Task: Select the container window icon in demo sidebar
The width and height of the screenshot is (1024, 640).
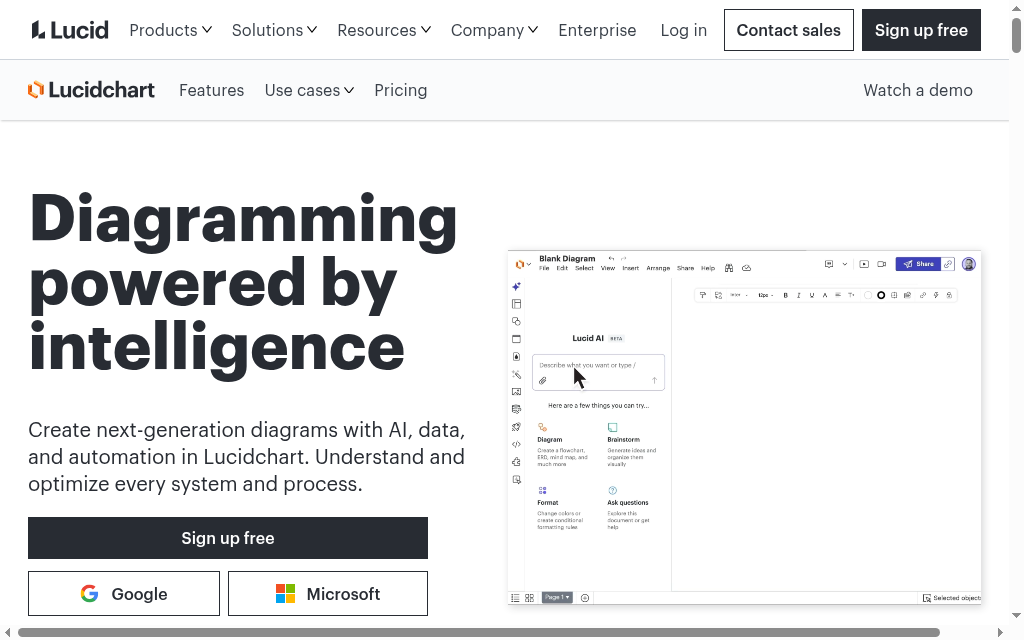Action: coord(517,339)
